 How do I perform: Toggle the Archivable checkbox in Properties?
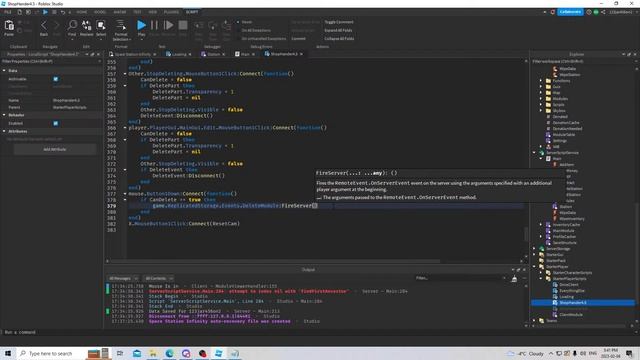pyautogui.click(x=56, y=79)
